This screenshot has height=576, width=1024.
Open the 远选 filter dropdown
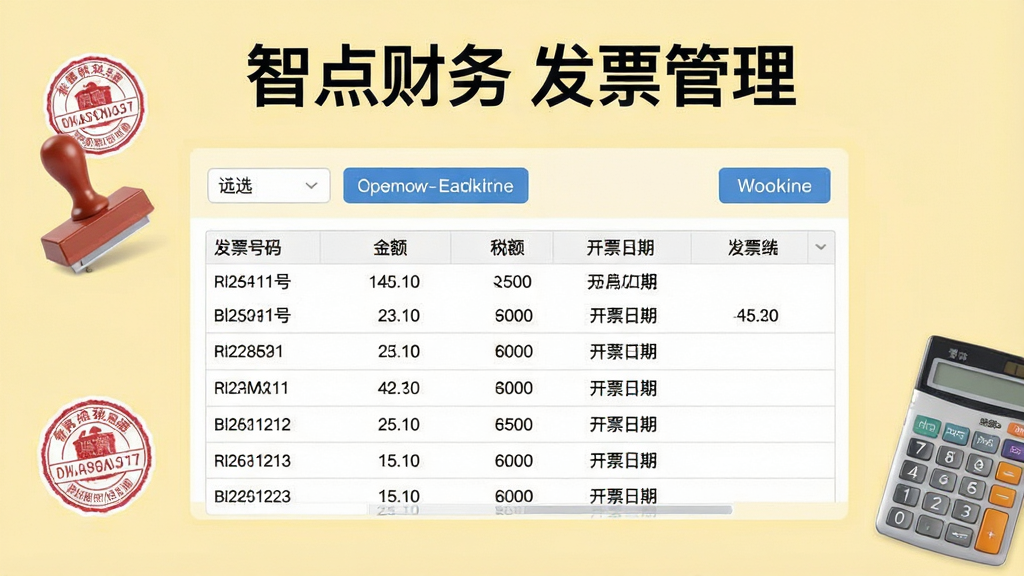click(x=268, y=186)
